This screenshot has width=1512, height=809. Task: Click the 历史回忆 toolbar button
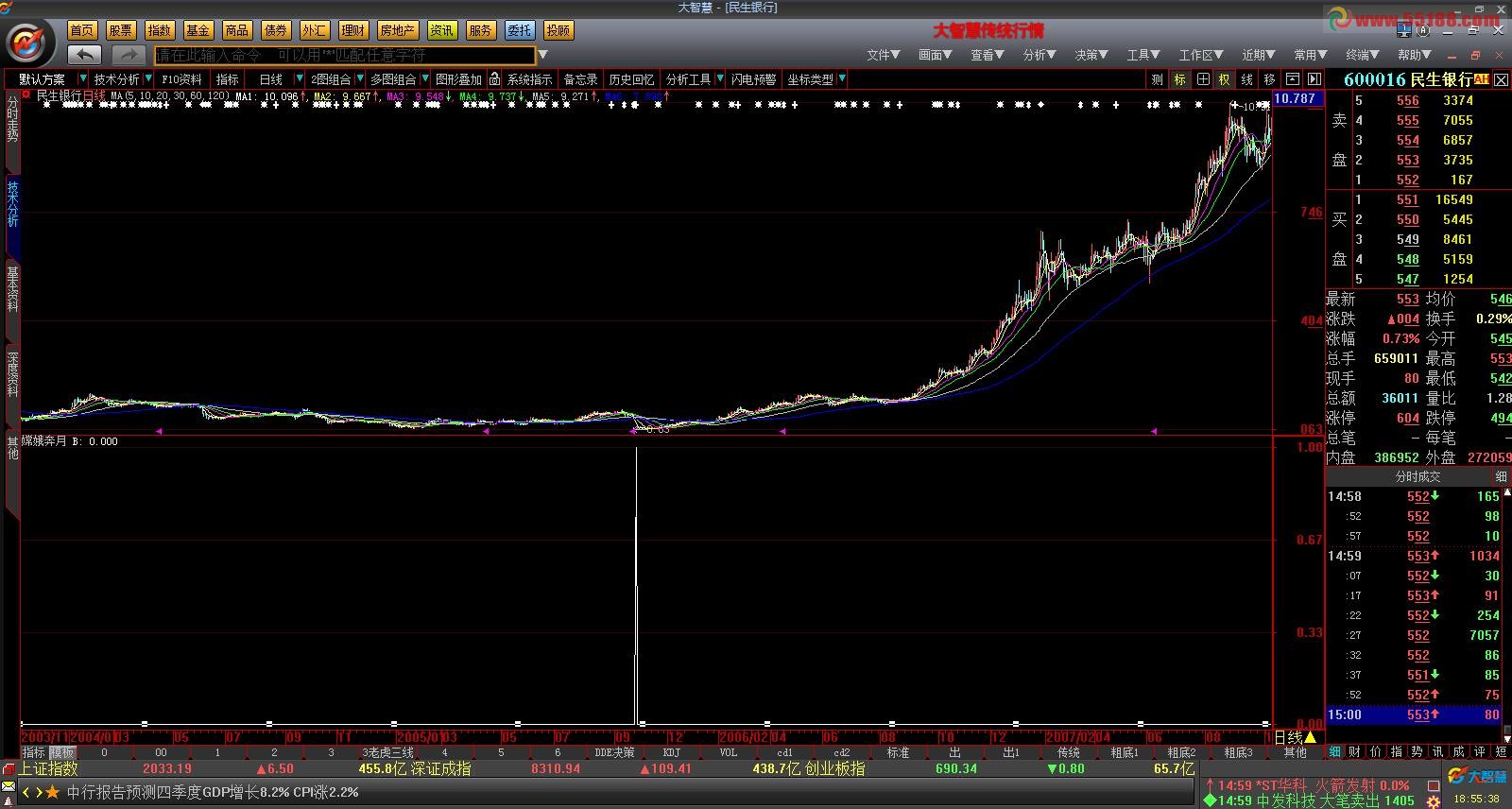tap(632, 79)
